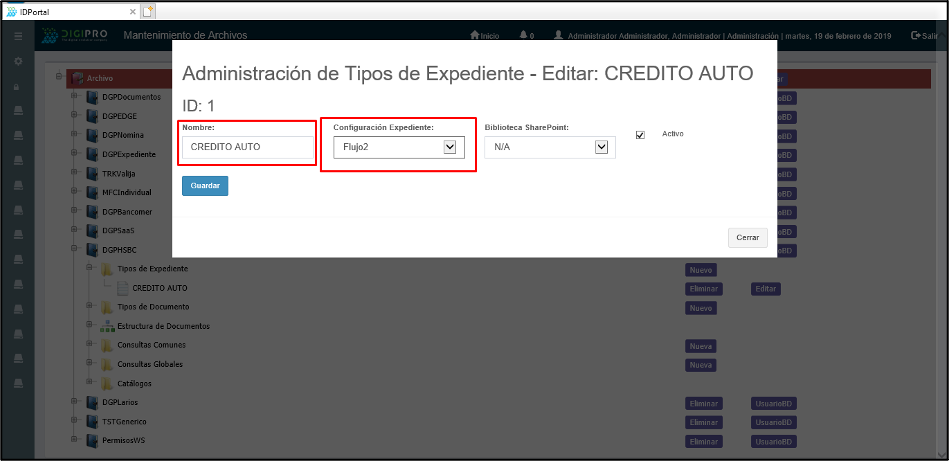Uncheck the Activo checkbox

pos(640,135)
